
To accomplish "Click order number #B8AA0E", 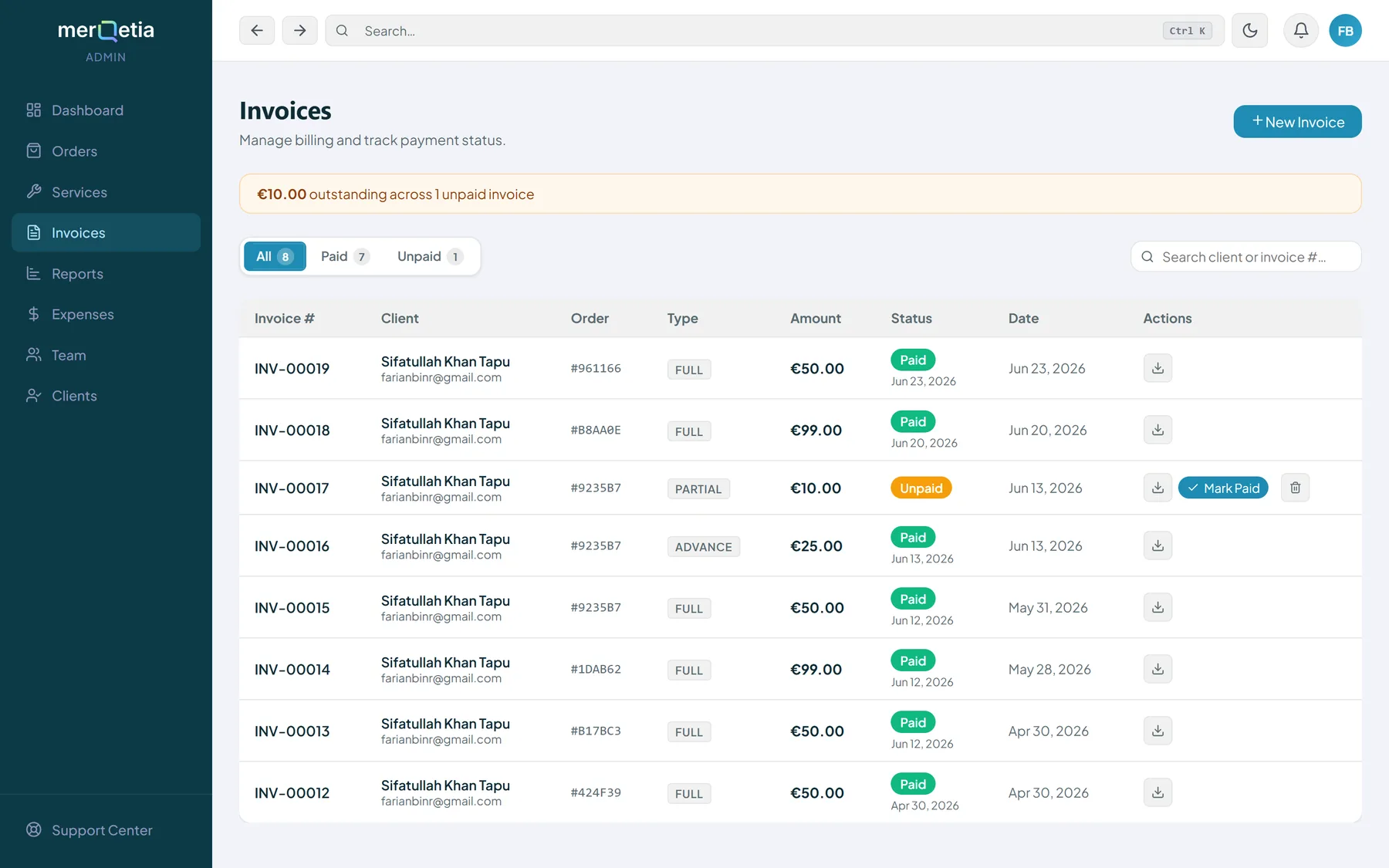I will click(x=596, y=430).
